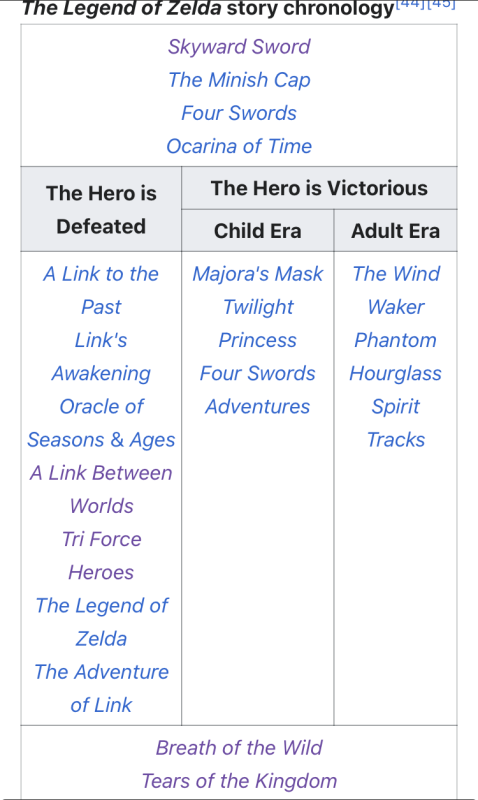Open Oracle of Seasons & Ages link
Screen dimensions: 478x800
(x=101, y=422)
